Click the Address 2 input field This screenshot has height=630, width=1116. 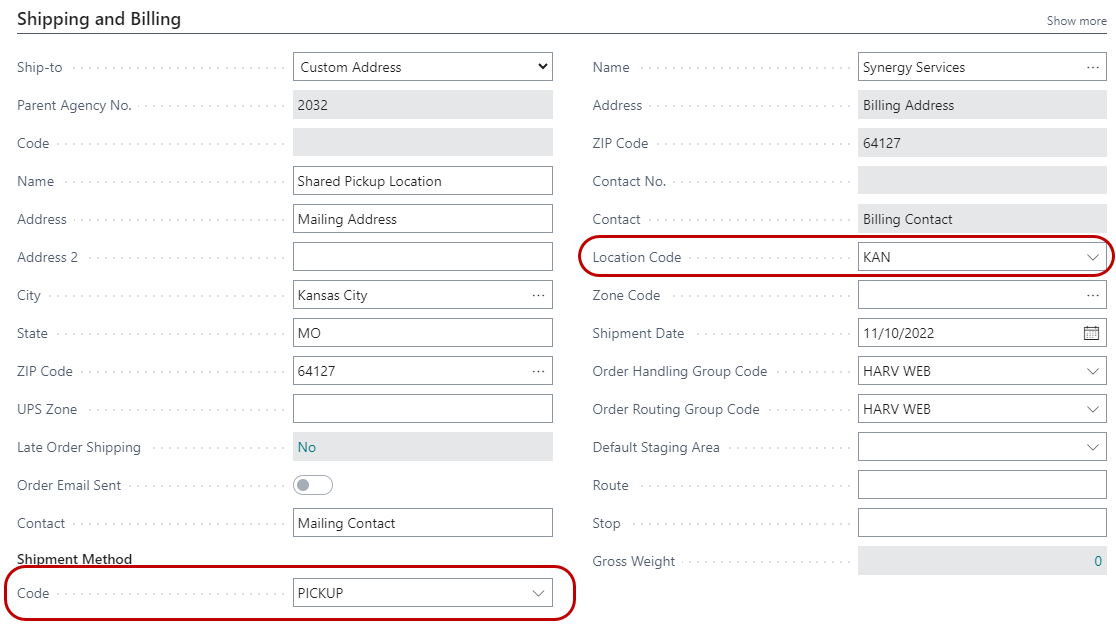[x=422, y=257]
